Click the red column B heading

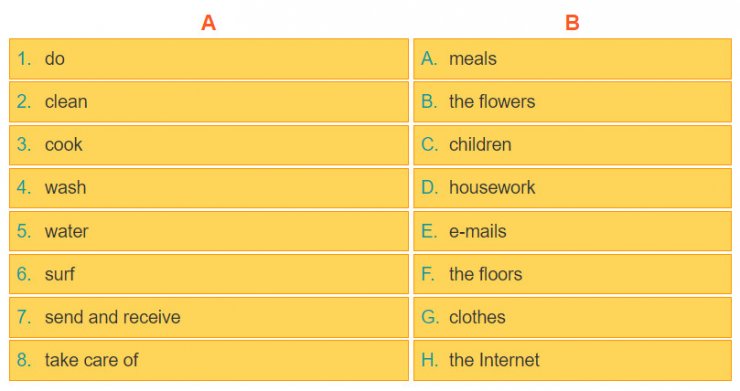pyautogui.click(x=572, y=22)
